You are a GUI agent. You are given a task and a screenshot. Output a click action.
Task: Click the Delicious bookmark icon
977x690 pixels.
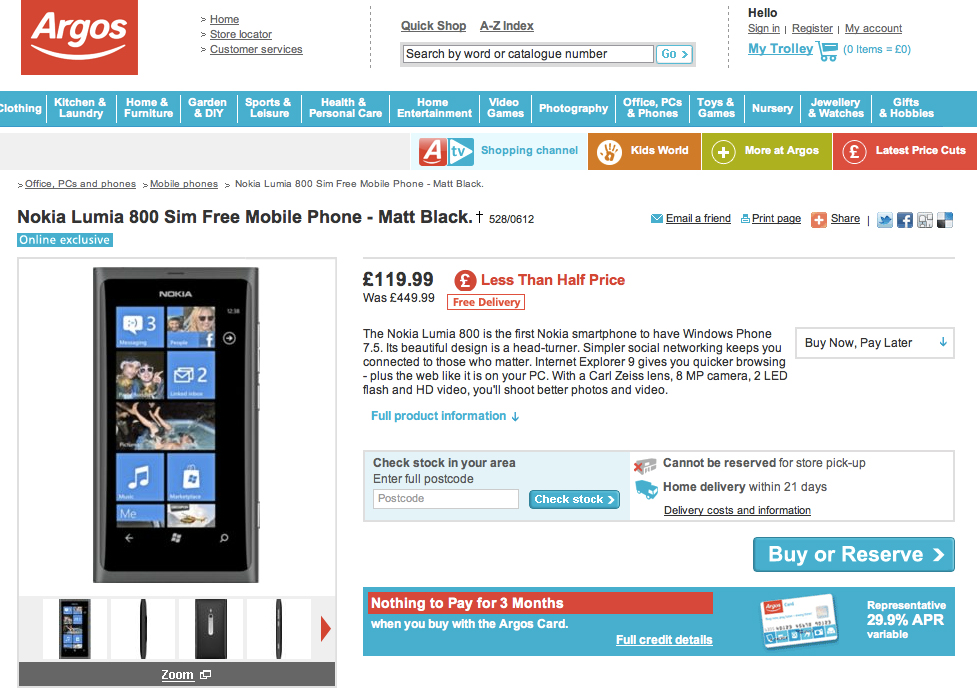[945, 220]
